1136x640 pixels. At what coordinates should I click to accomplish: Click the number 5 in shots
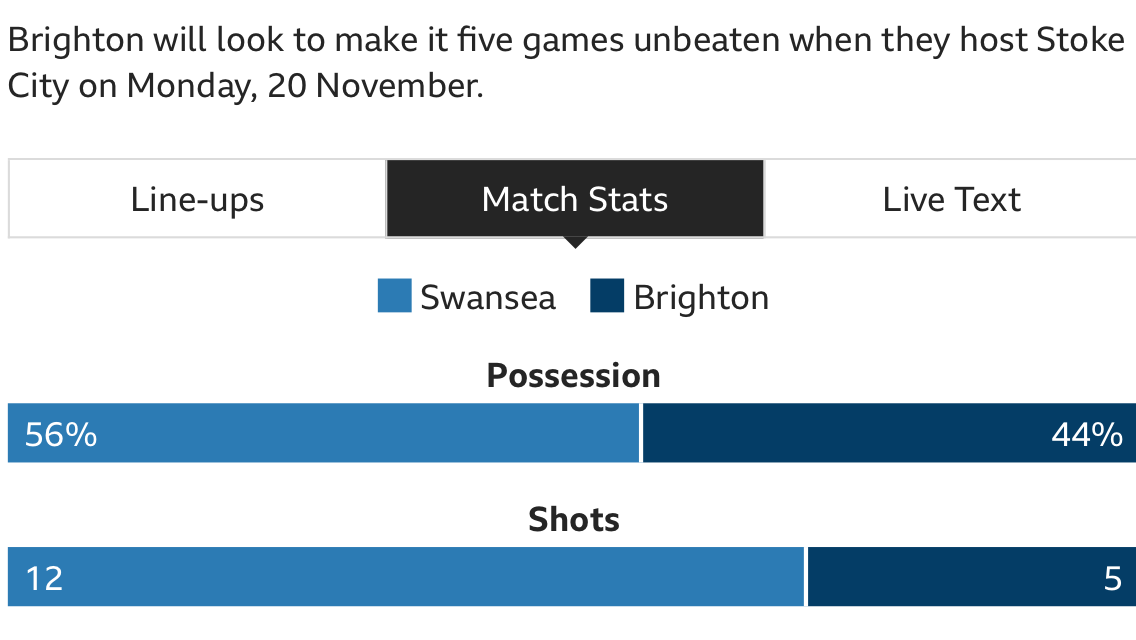tap(1113, 579)
